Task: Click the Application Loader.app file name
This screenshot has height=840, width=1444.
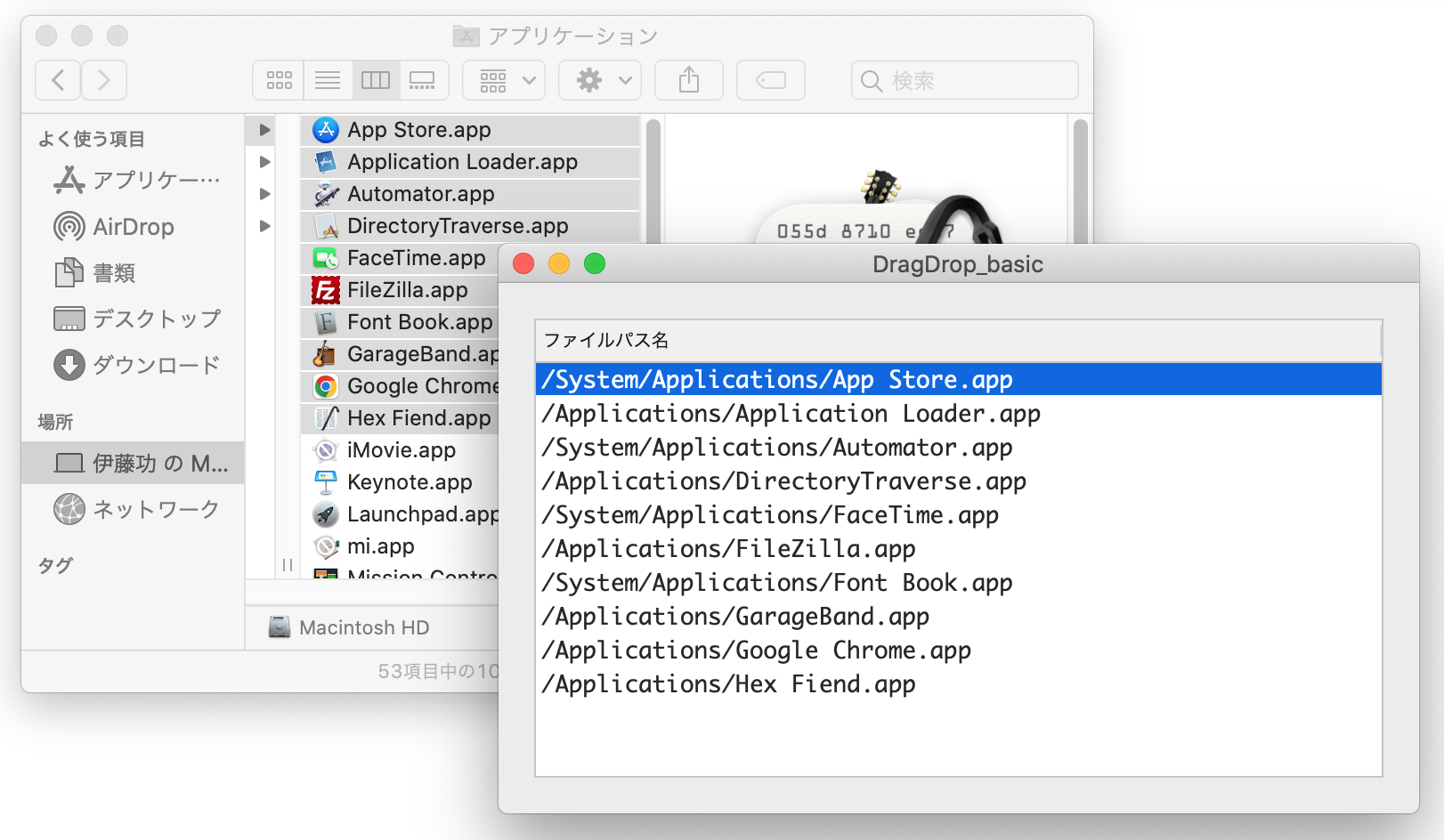Action: [x=463, y=162]
